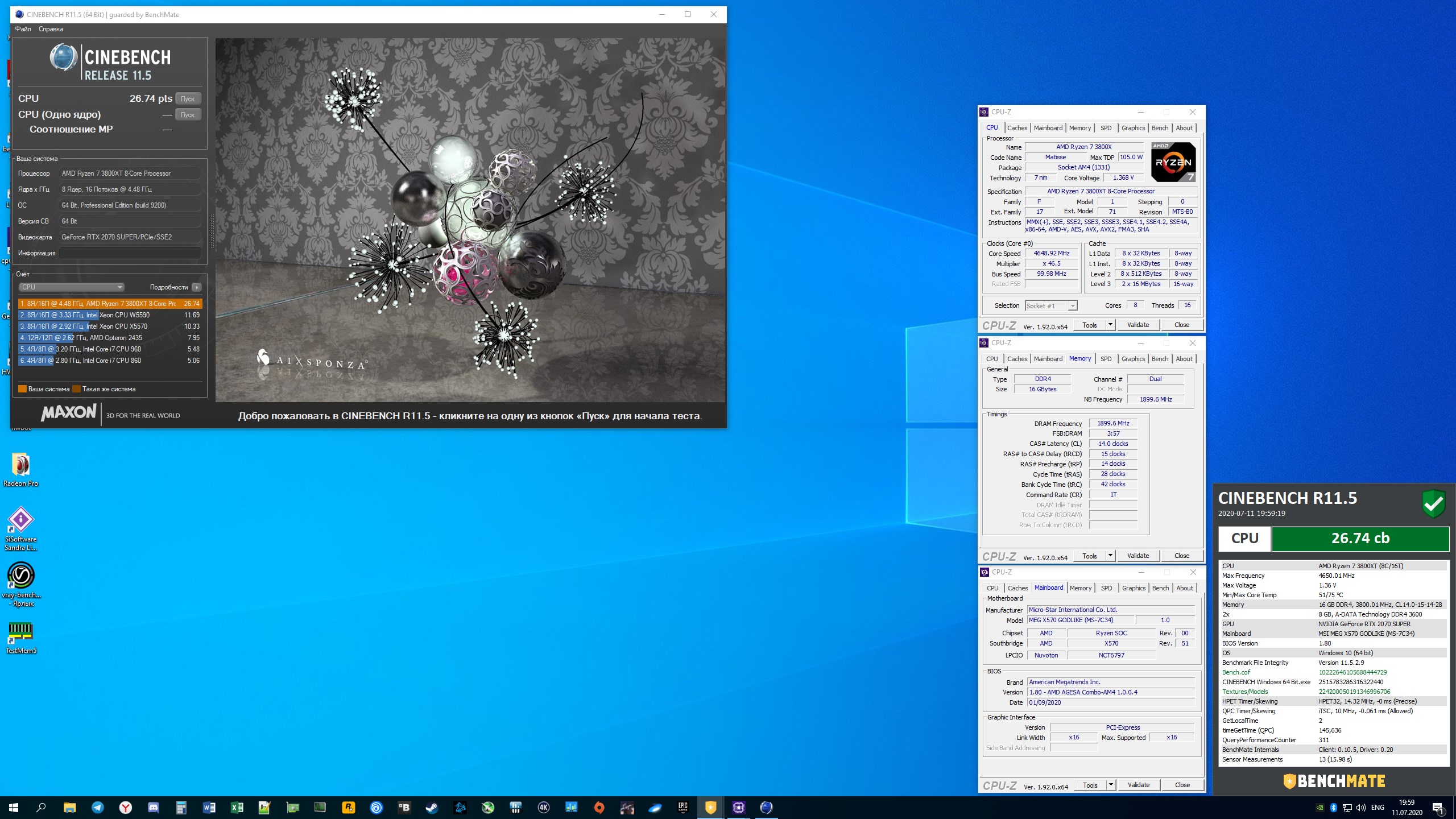Select the AMD Opteron 2435 ranking row

(x=110, y=338)
